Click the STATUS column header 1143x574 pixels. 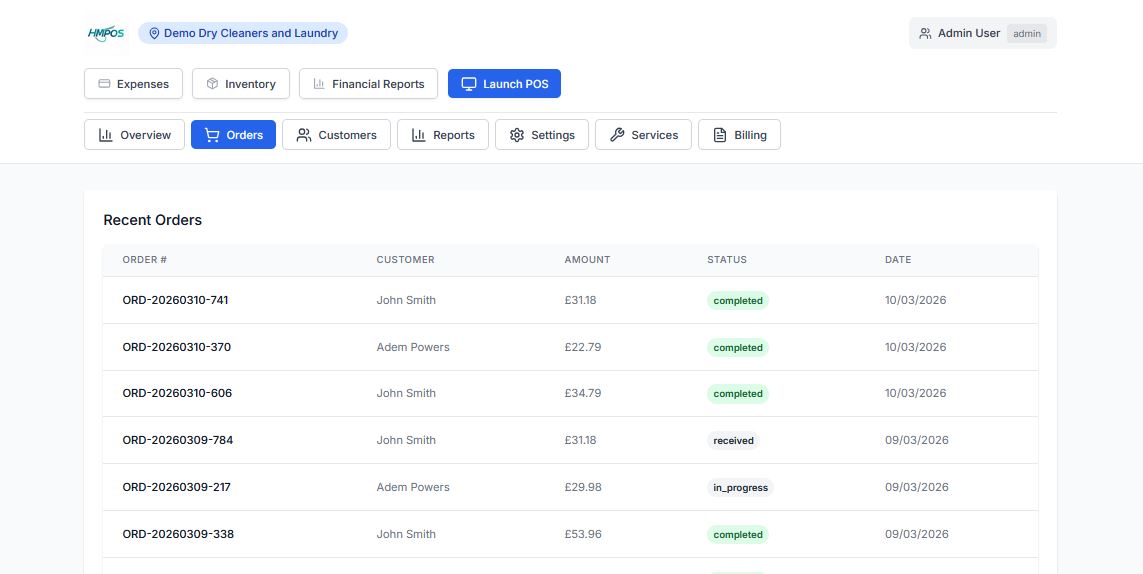tap(727, 260)
